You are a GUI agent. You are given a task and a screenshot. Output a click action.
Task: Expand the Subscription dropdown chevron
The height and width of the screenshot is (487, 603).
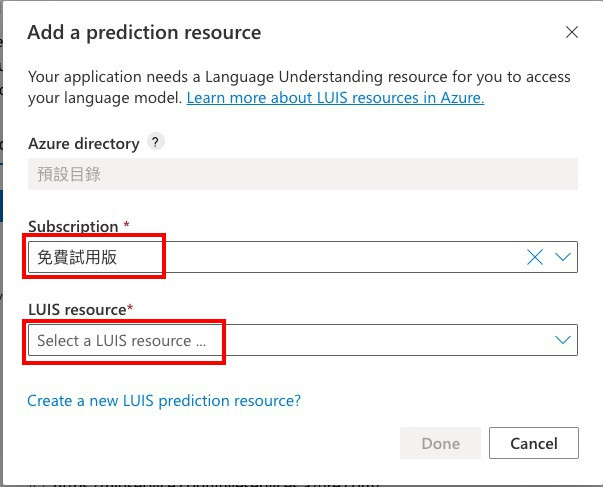563,257
